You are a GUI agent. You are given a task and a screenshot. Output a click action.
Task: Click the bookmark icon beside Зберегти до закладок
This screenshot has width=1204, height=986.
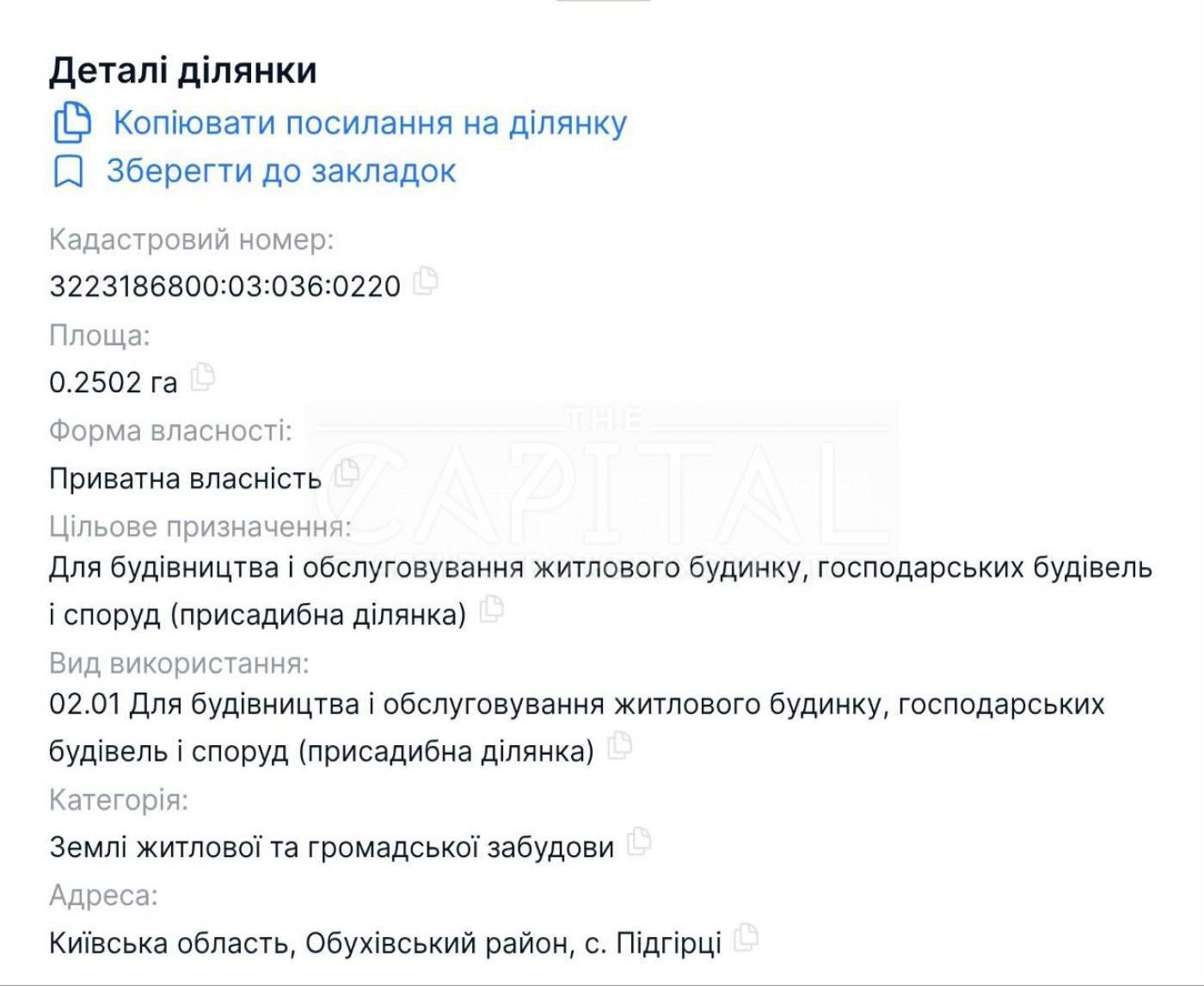pyautogui.click(x=68, y=171)
